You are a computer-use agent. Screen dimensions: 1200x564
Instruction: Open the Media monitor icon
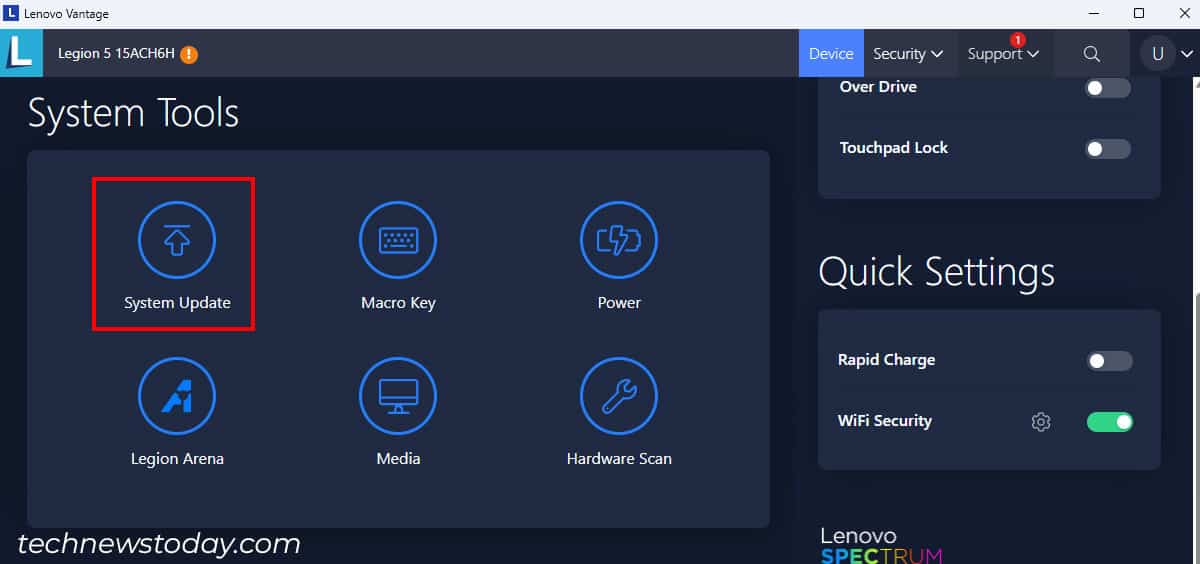coord(398,397)
